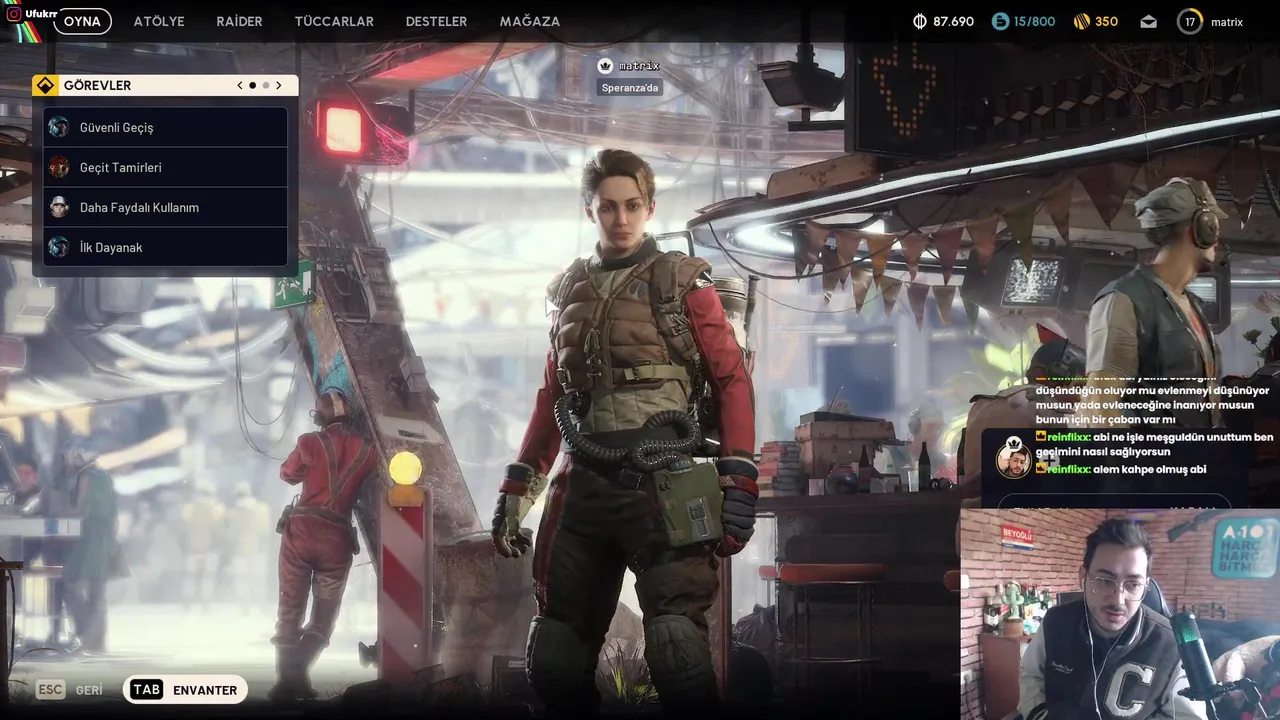Image resolution: width=1280 pixels, height=720 pixels.
Task: Click the ESC key hint
Action: click(50, 690)
